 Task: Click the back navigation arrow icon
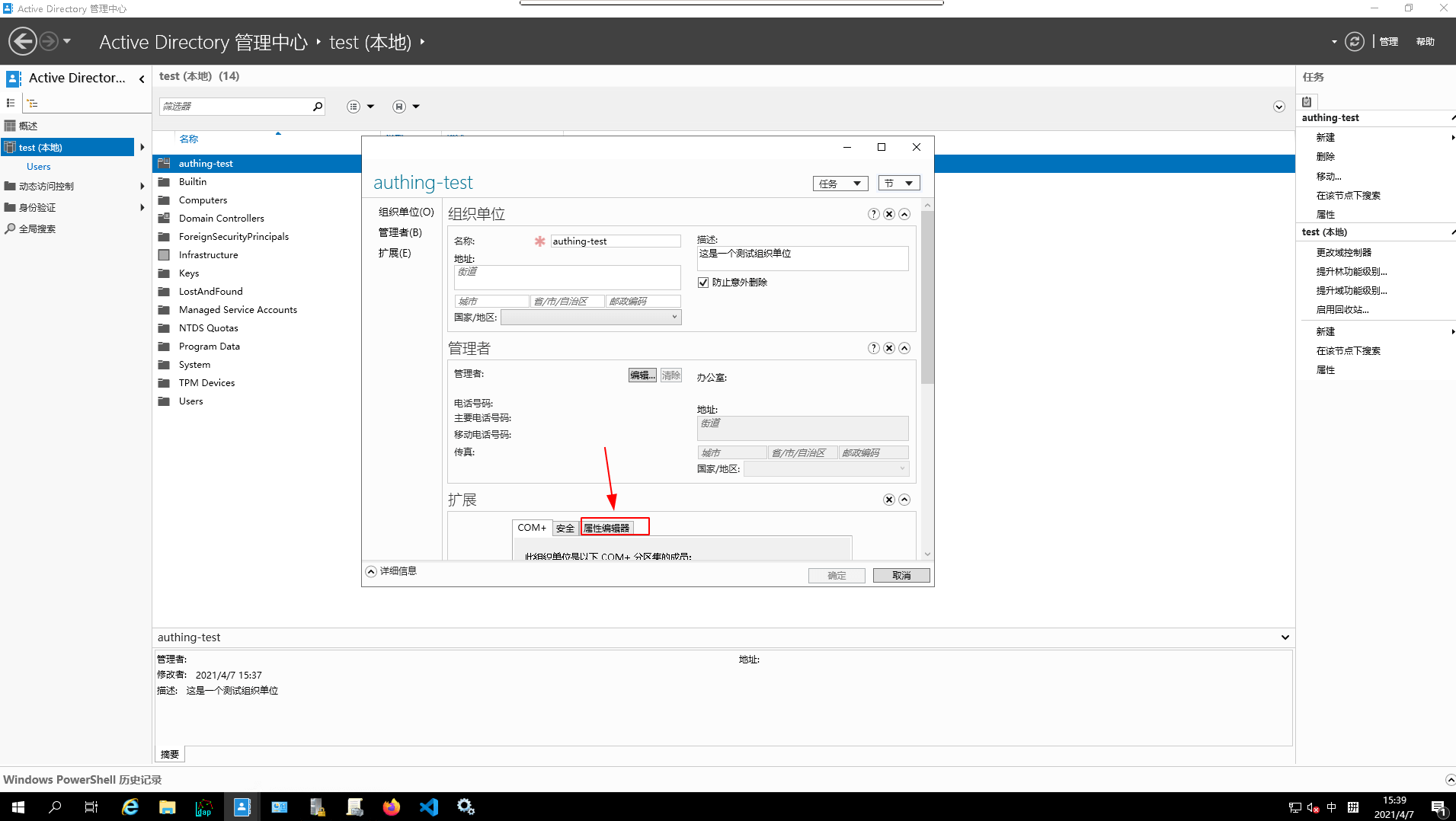point(23,41)
